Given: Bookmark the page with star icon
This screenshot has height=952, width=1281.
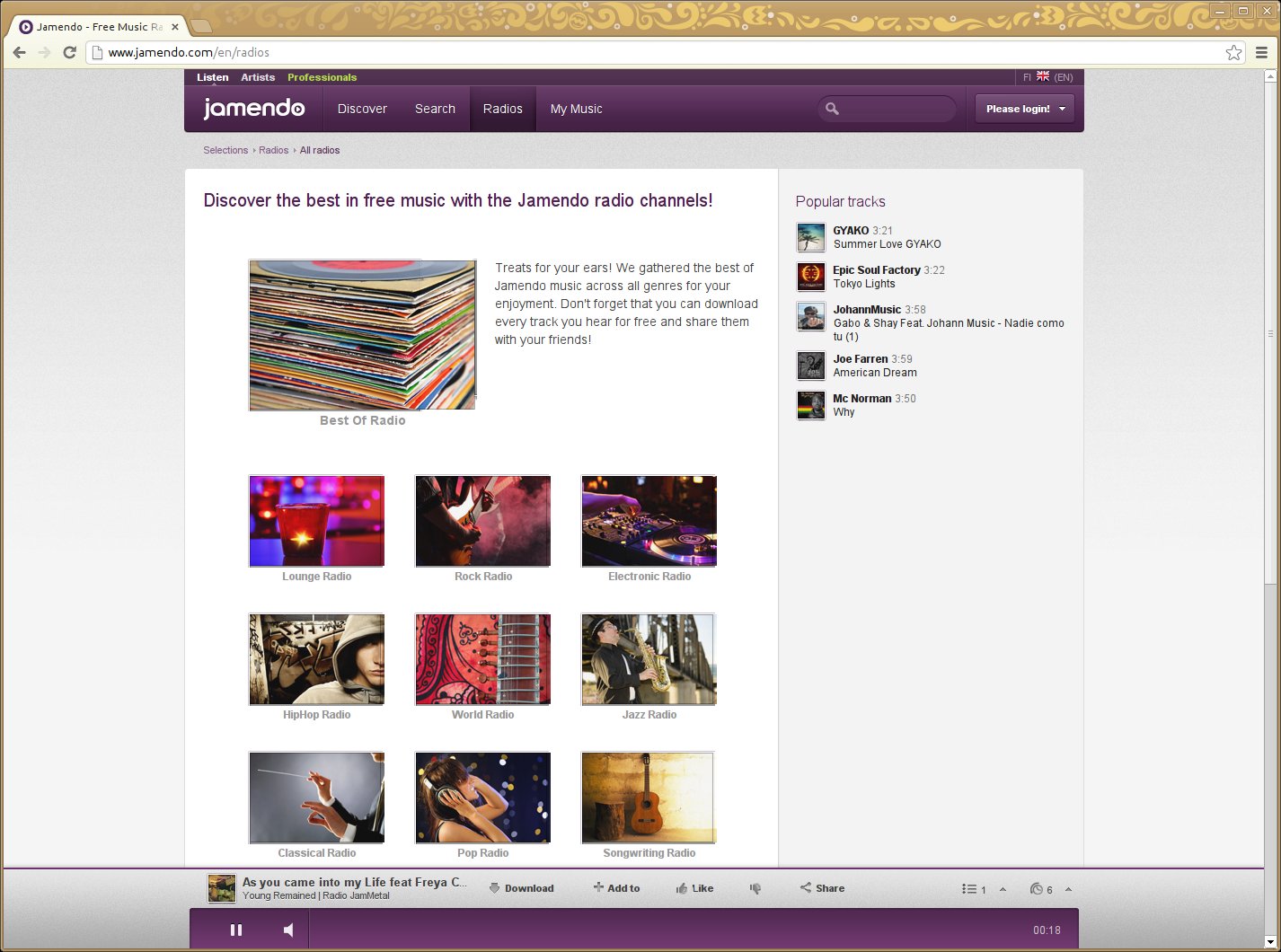Looking at the screenshot, I should point(1234,52).
